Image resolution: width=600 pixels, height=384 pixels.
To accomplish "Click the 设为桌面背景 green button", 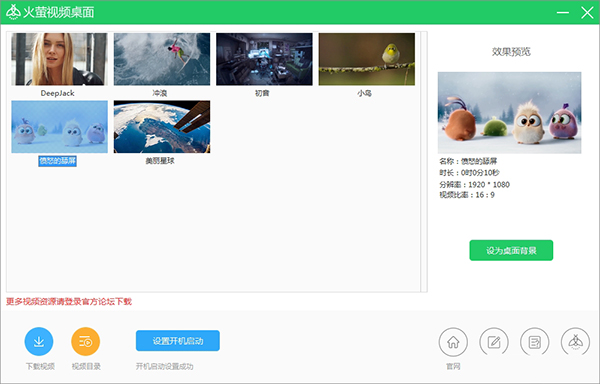I will [511, 251].
